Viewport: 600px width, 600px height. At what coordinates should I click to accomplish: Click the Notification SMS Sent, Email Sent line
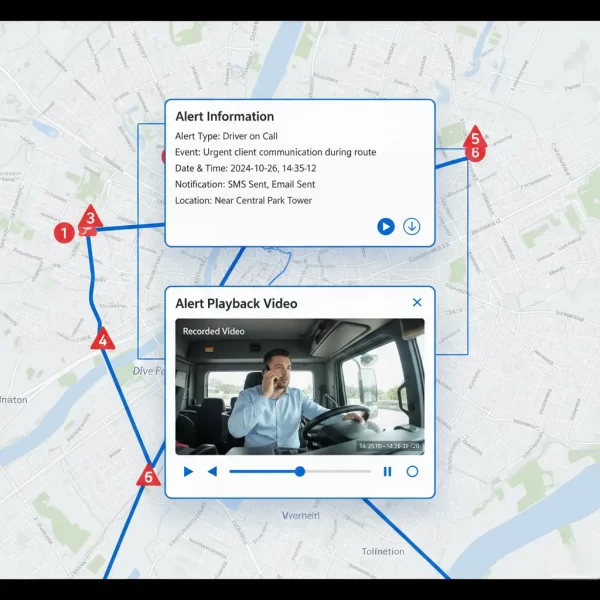click(245, 184)
